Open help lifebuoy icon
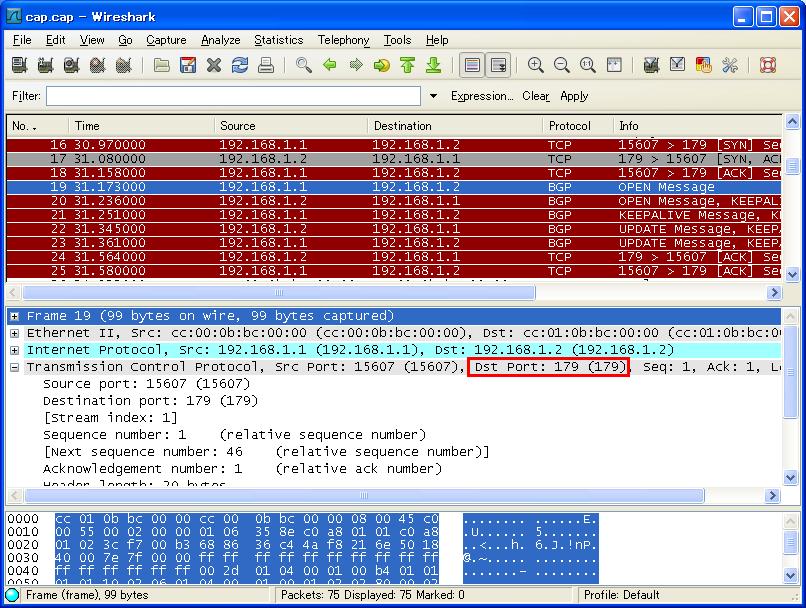The width and height of the screenshot is (806, 608). [x=767, y=65]
